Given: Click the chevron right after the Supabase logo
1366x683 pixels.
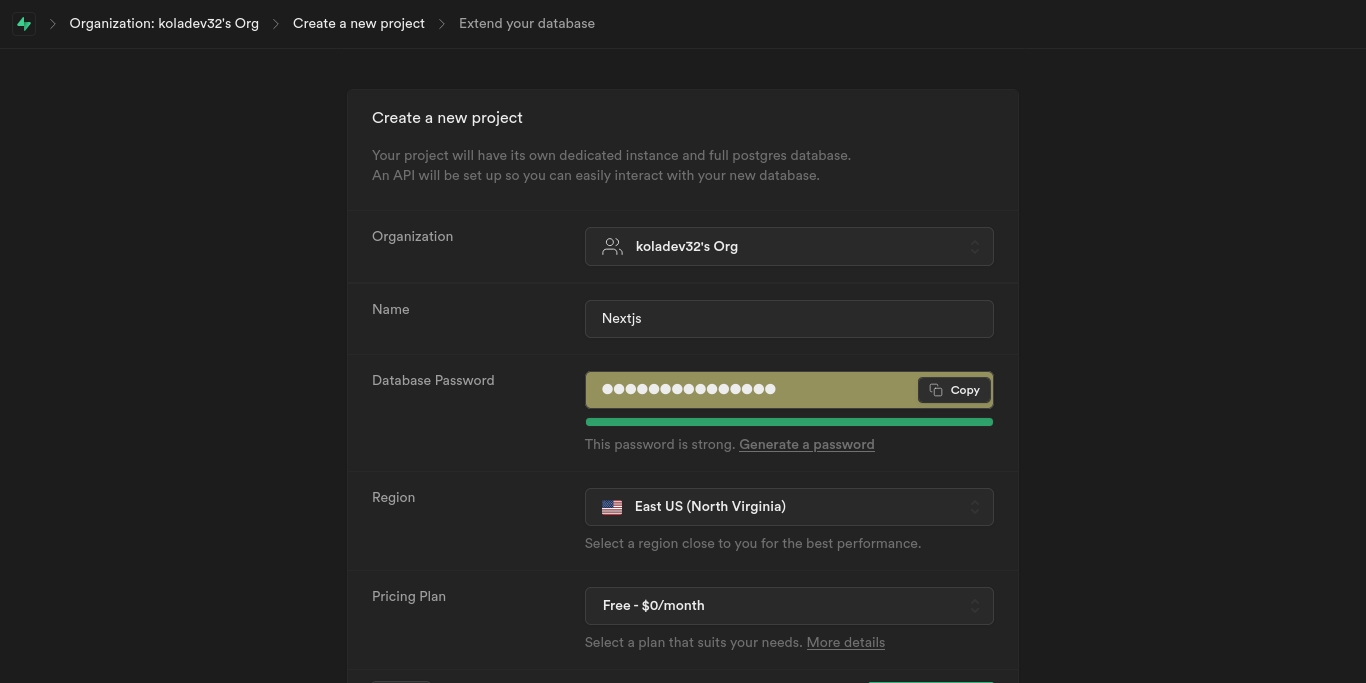Looking at the screenshot, I should [x=52, y=24].
